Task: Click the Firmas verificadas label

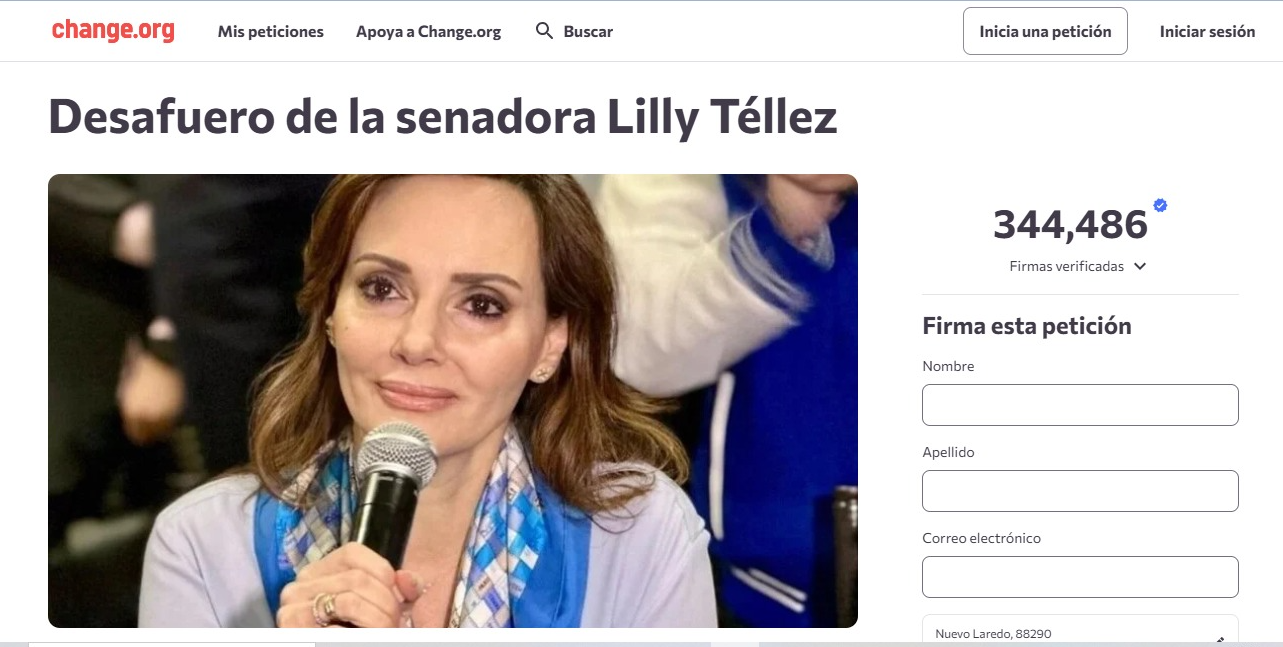Action: click(1066, 267)
